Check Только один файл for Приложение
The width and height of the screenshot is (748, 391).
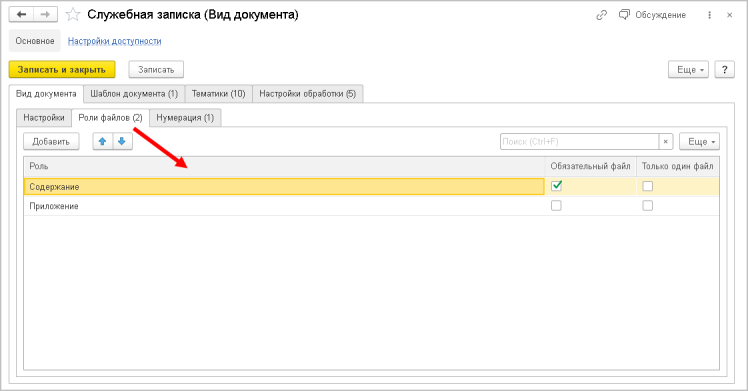pyautogui.click(x=647, y=206)
